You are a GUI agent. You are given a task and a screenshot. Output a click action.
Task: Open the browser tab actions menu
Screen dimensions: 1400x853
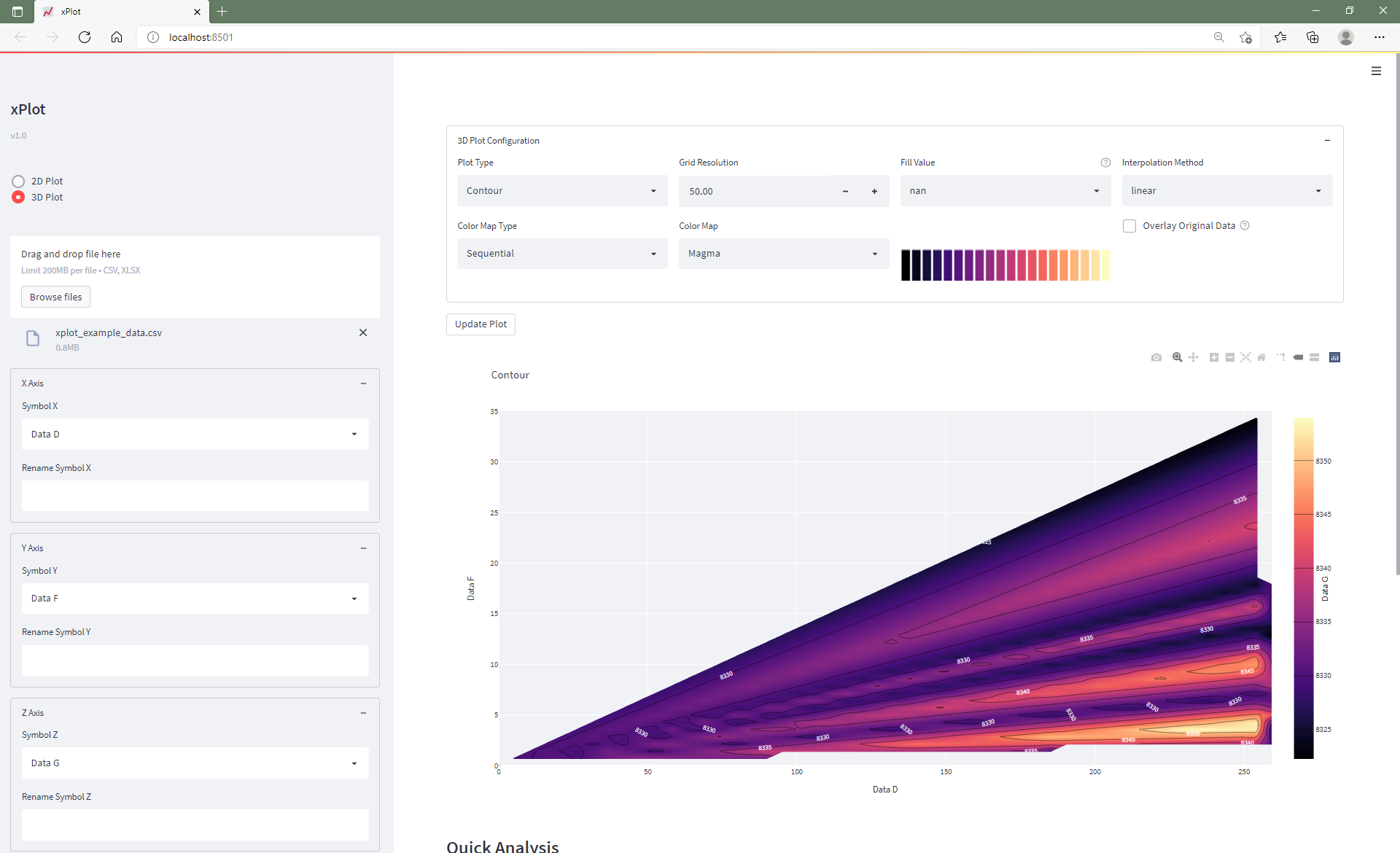[17, 11]
